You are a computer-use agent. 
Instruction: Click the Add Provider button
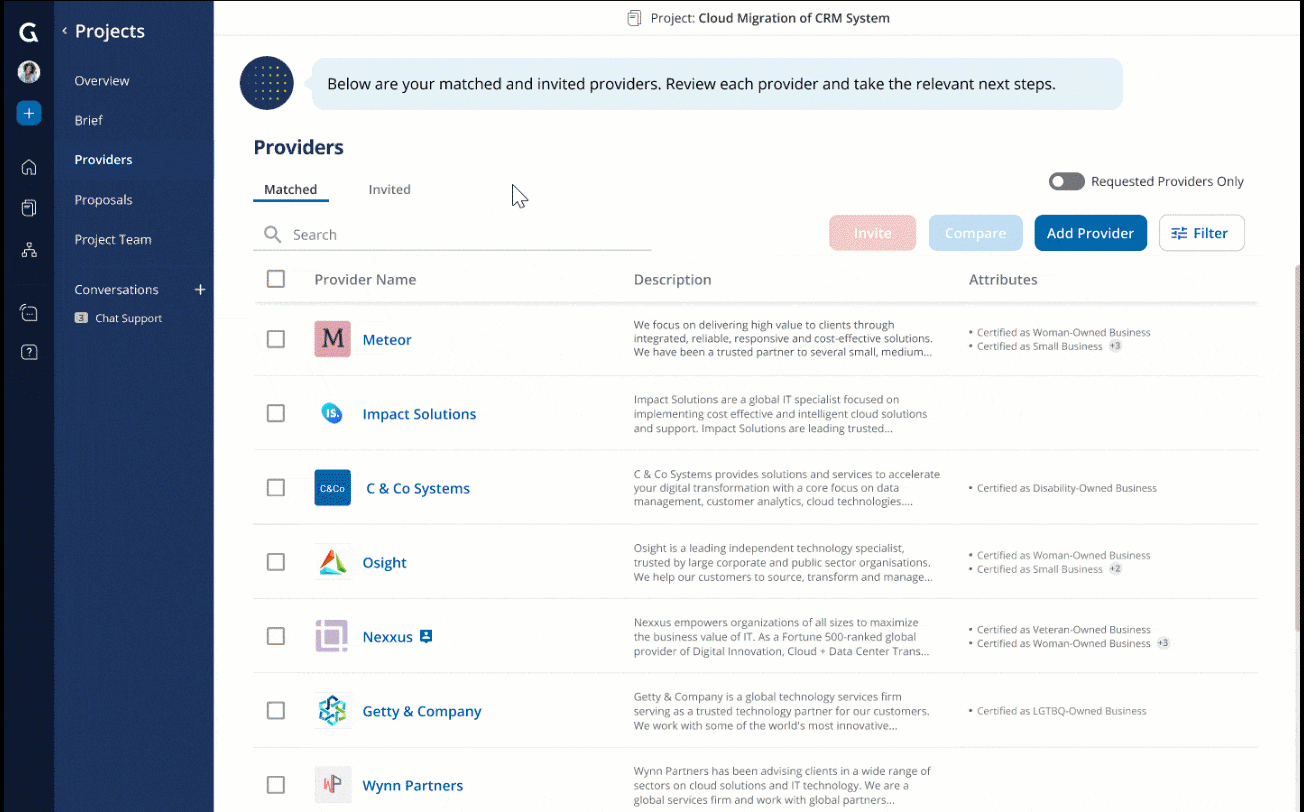pos(1090,232)
